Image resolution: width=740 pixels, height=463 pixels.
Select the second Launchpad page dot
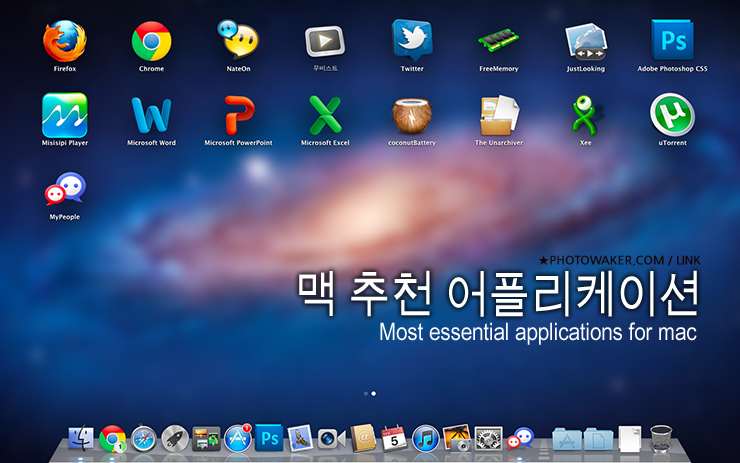tap(374, 393)
